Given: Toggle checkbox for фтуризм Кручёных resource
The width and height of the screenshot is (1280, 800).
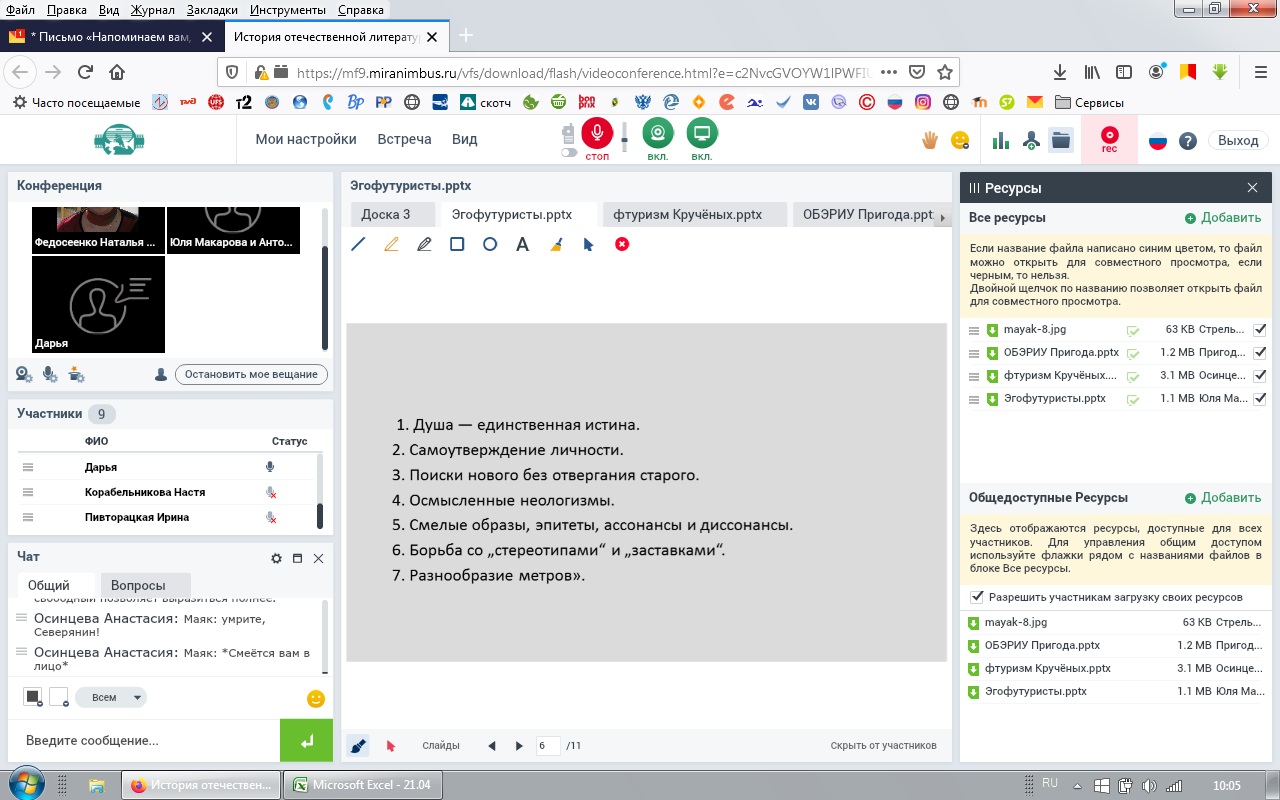Looking at the screenshot, I should point(1260,375).
